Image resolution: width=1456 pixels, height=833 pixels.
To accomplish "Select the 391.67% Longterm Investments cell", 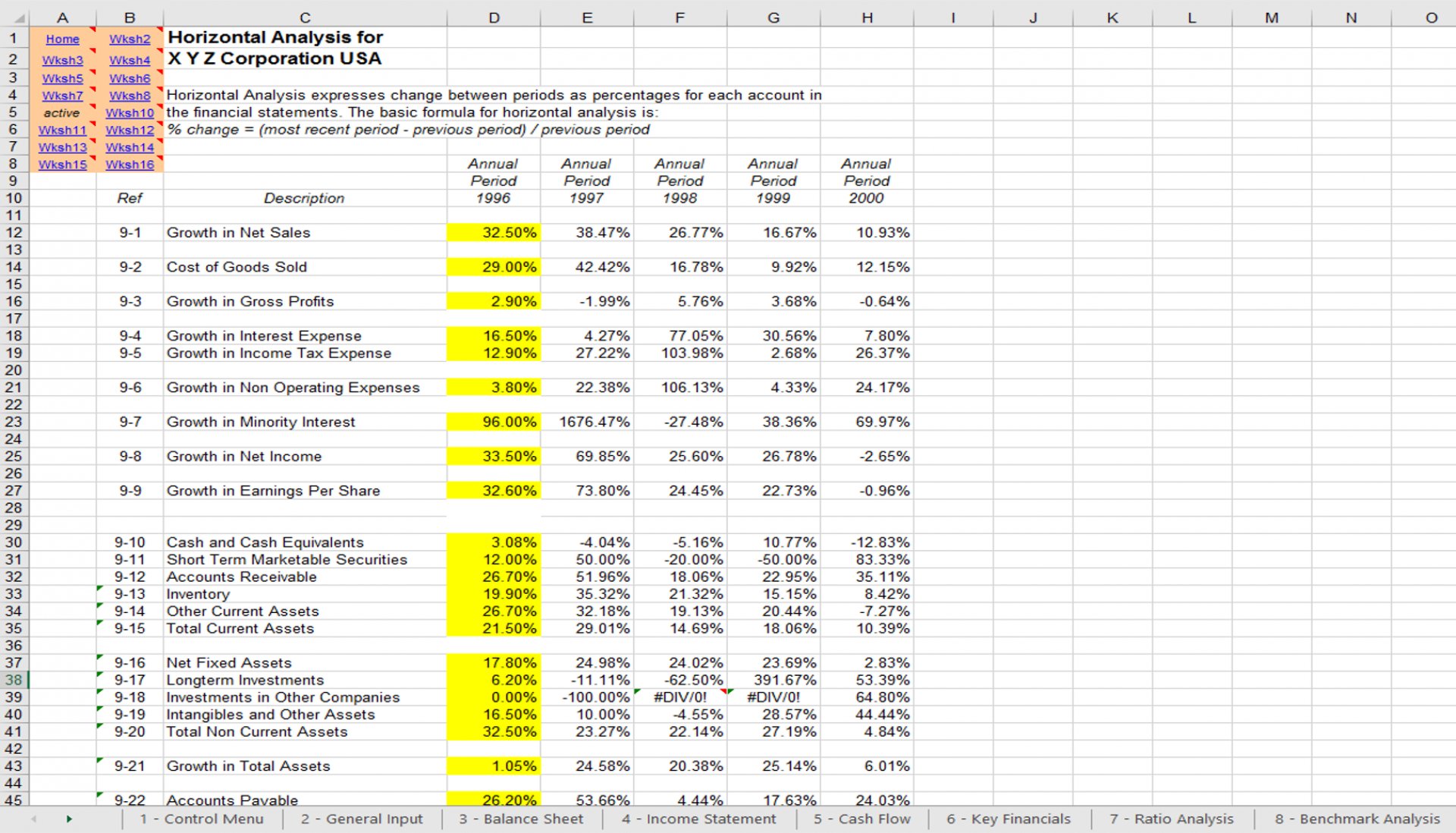I will click(x=773, y=680).
